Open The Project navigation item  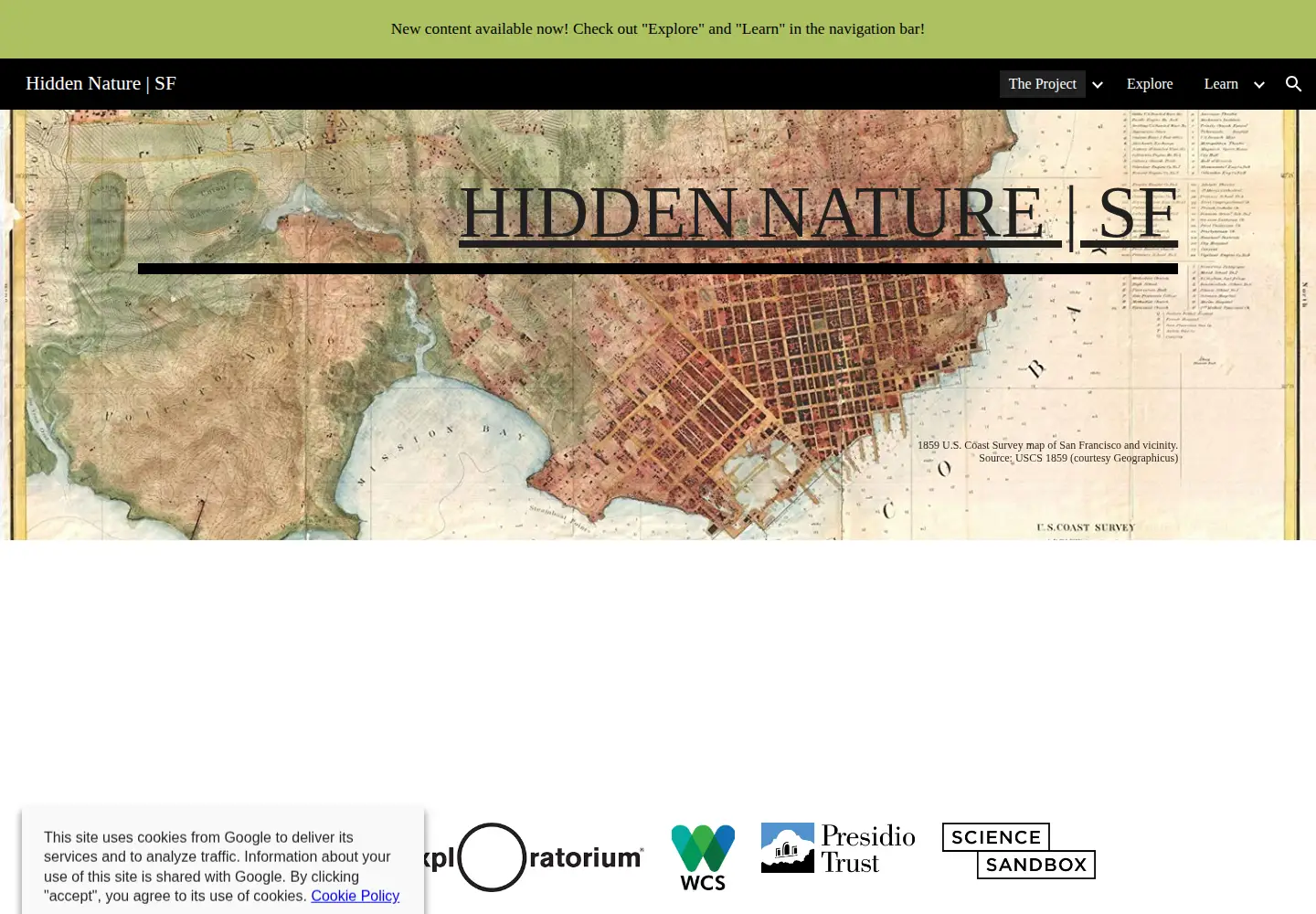pos(1043,84)
